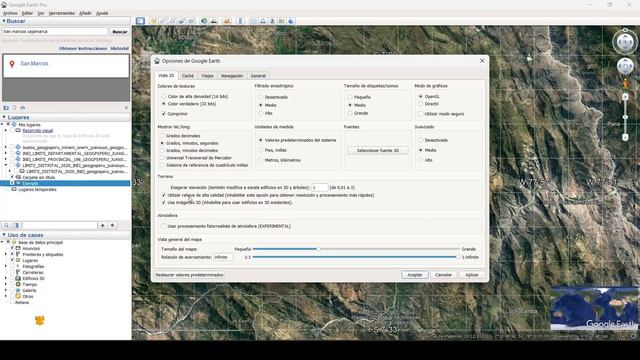Image resolution: width=640 pixels, height=360 pixels.
Task: Open the Añadir menu
Action: (x=85, y=13)
